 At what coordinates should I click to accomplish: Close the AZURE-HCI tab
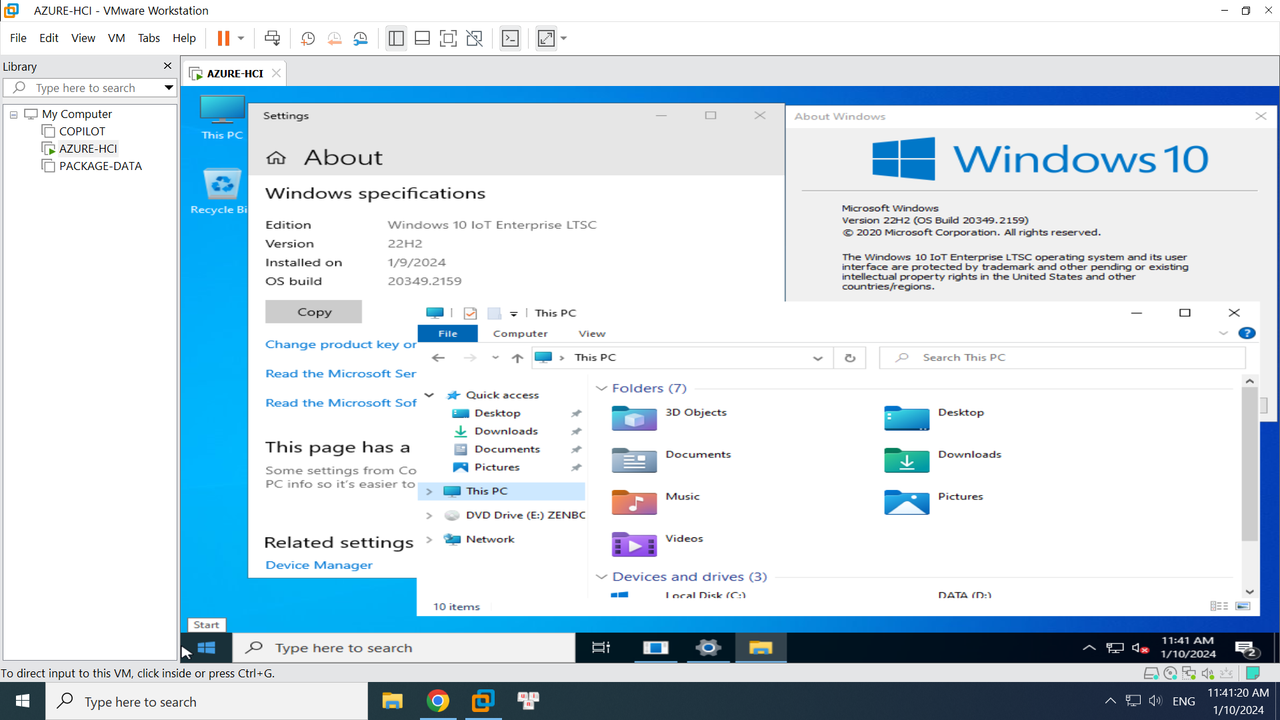pos(277,73)
